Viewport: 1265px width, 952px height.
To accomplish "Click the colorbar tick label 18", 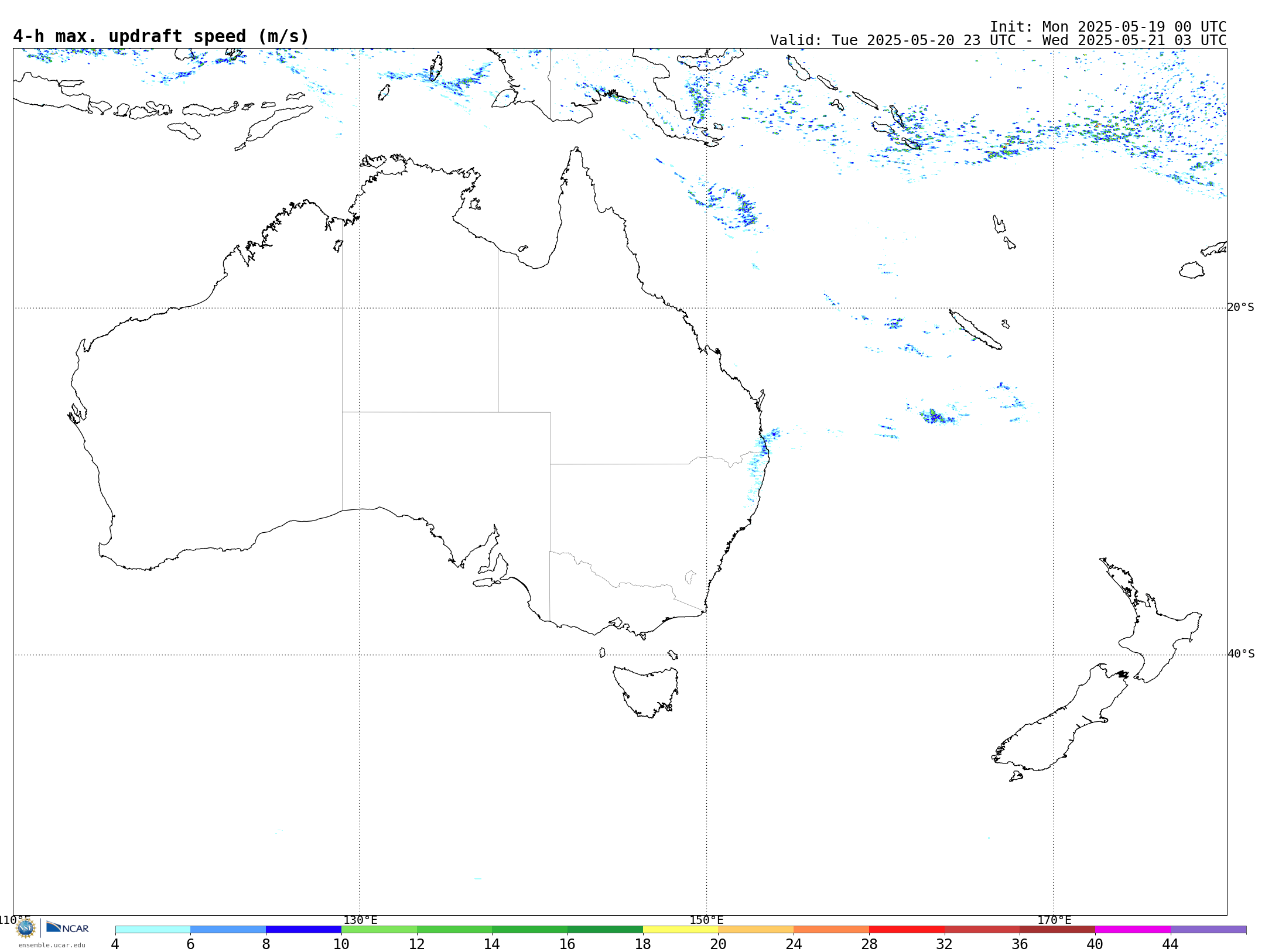I will click(x=643, y=944).
